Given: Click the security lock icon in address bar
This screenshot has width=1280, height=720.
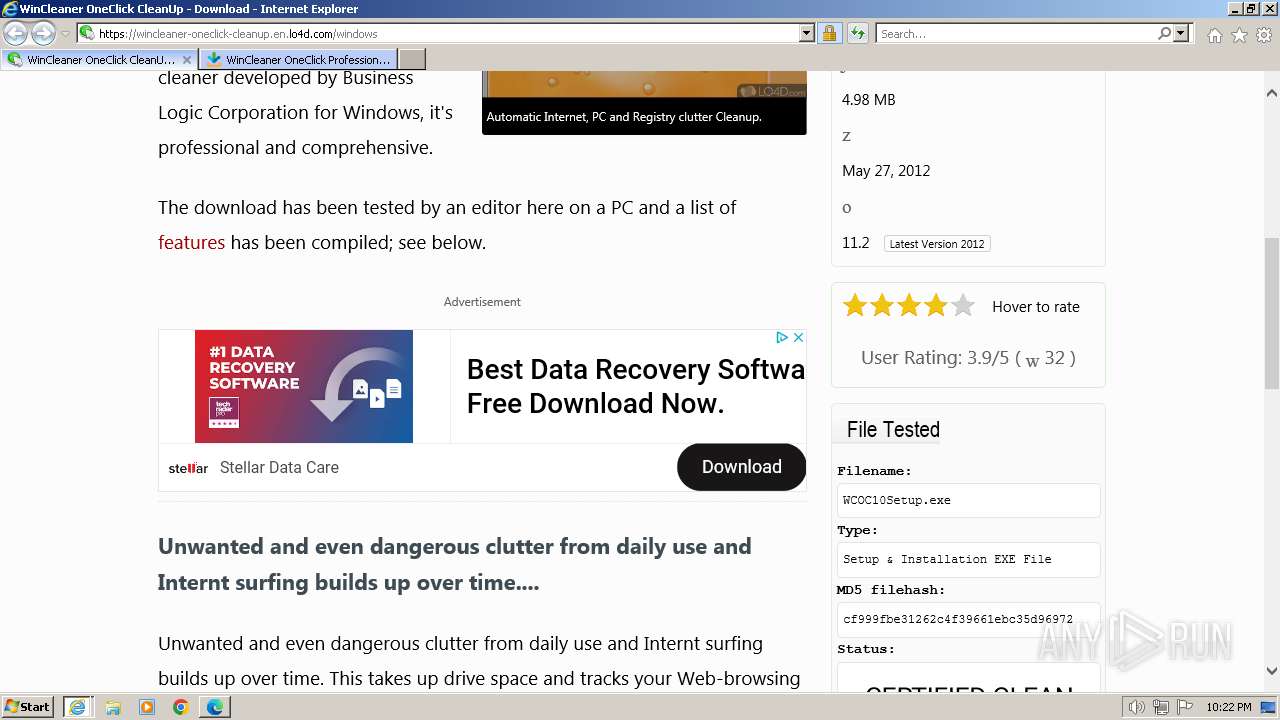Looking at the screenshot, I should point(829,33).
